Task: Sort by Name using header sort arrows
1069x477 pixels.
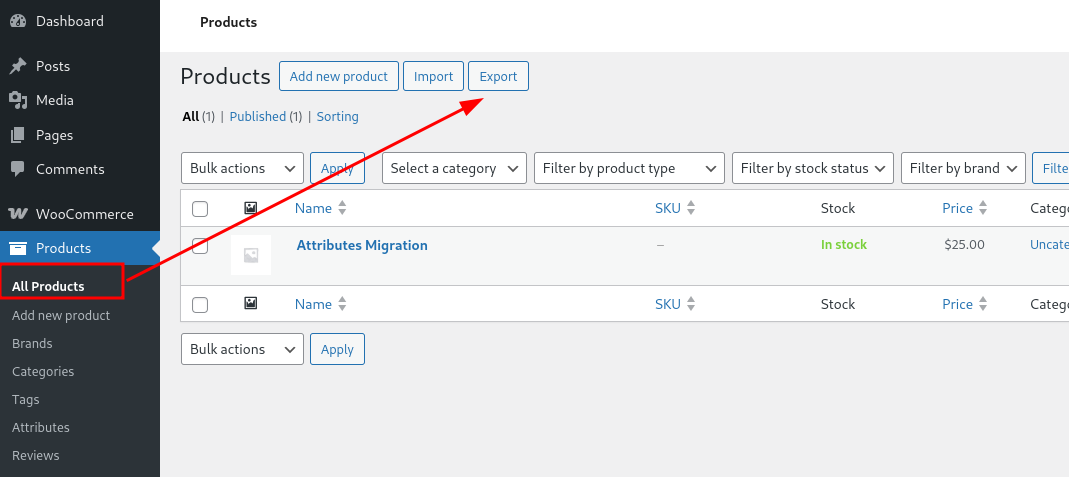Action: tap(342, 208)
